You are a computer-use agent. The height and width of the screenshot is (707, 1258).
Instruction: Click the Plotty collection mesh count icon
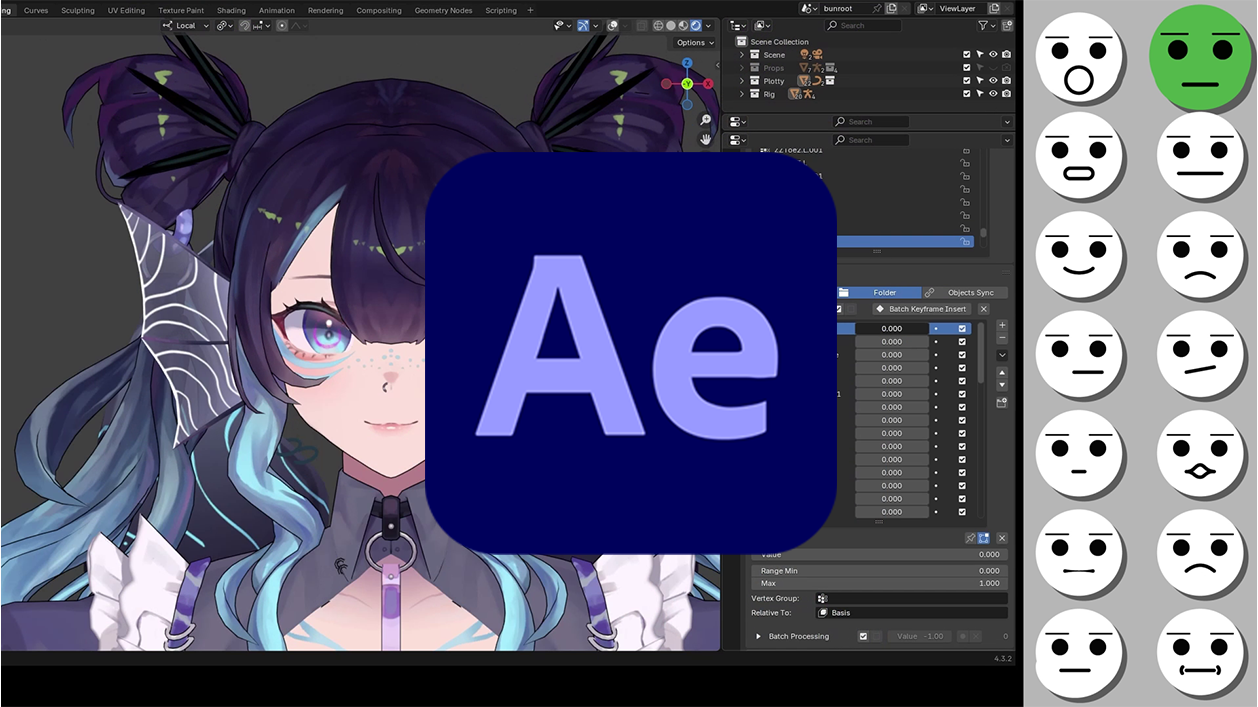tap(803, 81)
